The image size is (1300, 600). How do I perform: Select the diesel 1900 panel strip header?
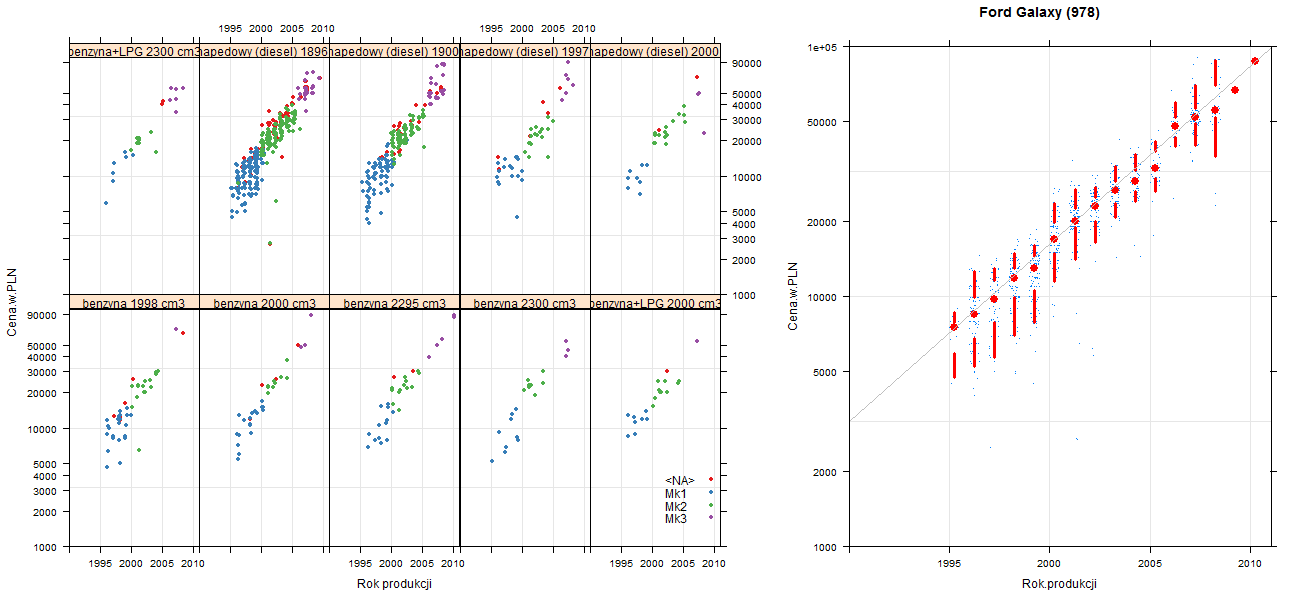point(394,52)
